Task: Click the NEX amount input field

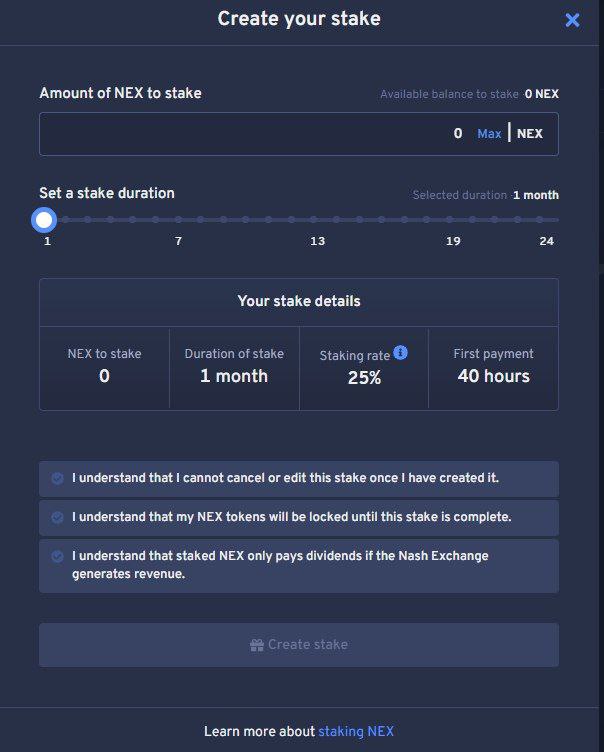Action: click(x=250, y=134)
